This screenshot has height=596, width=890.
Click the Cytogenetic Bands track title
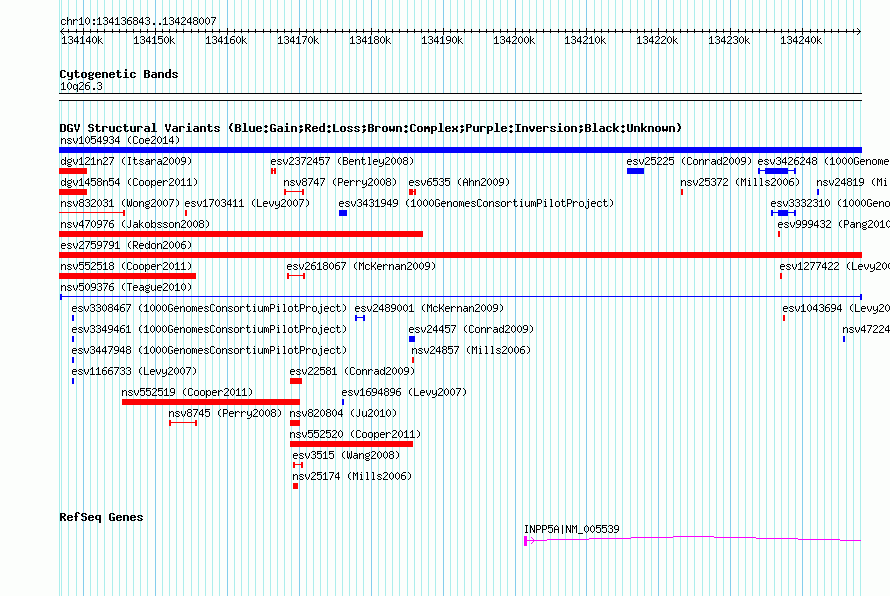[119, 74]
